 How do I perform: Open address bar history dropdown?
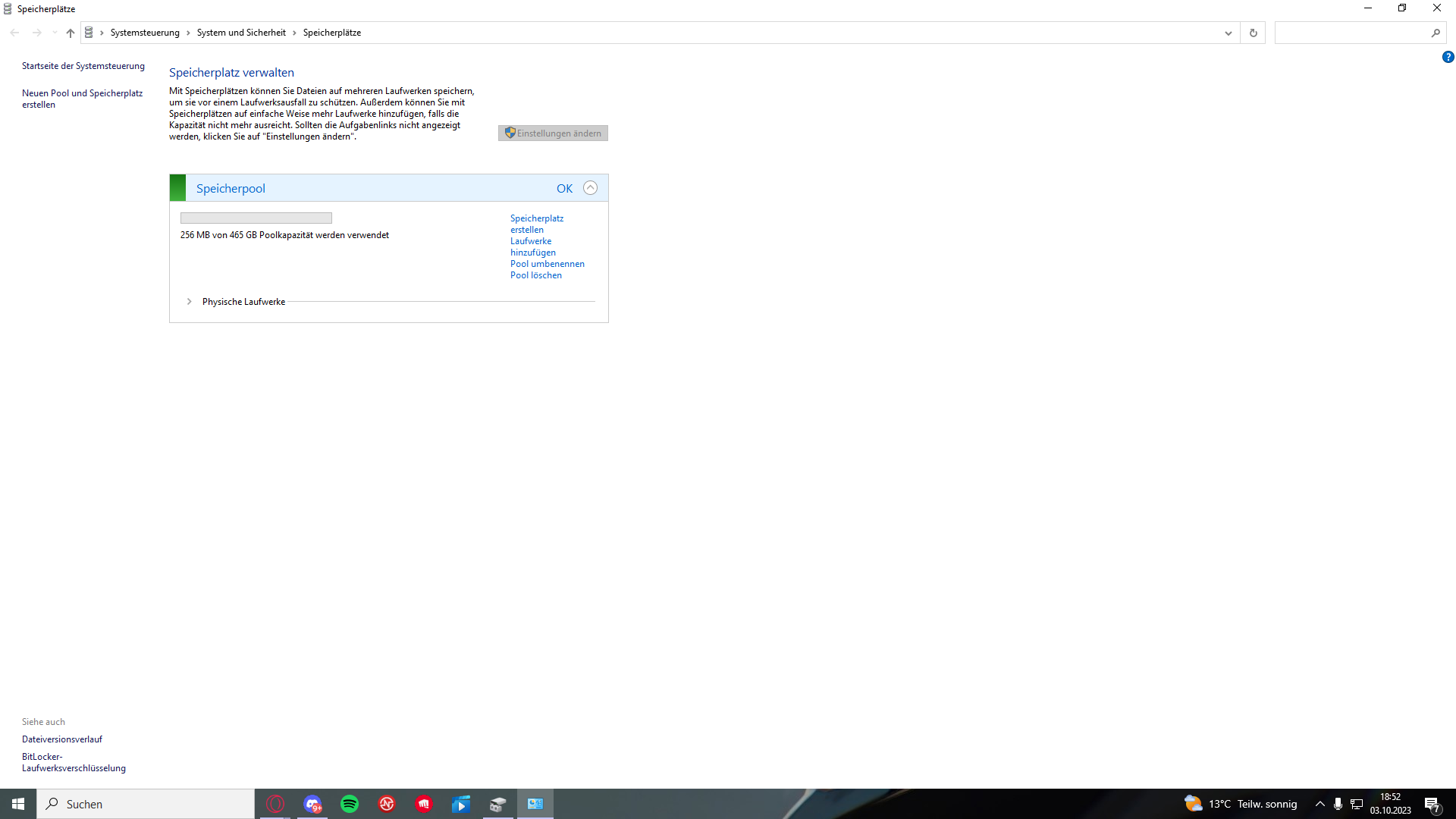click(1228, 33)
